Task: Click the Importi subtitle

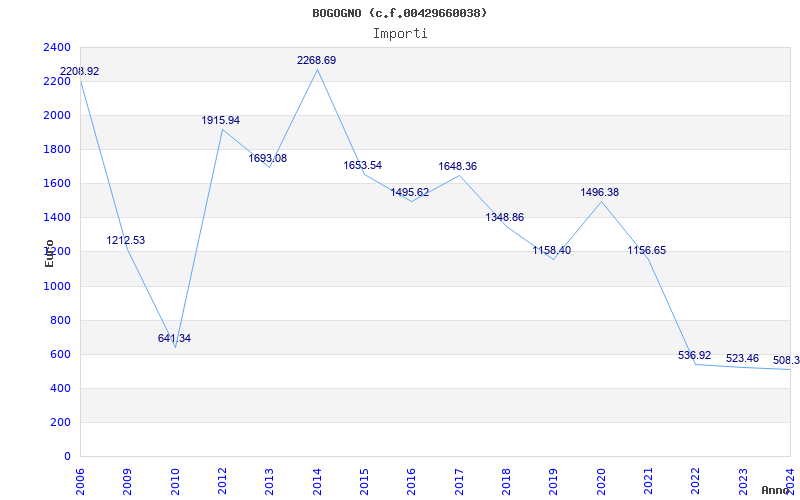Action: [400, 34]
